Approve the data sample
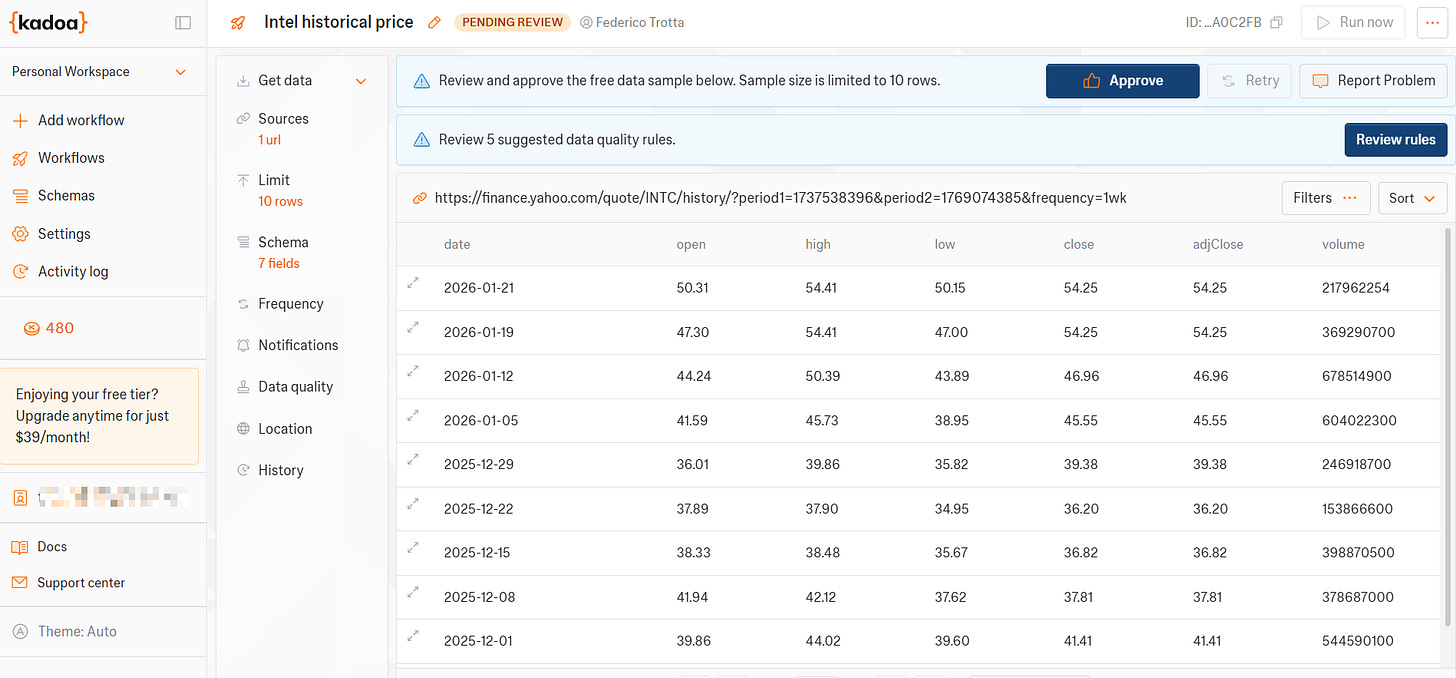The image size is (1456, 678). [x=1122, y=81]
